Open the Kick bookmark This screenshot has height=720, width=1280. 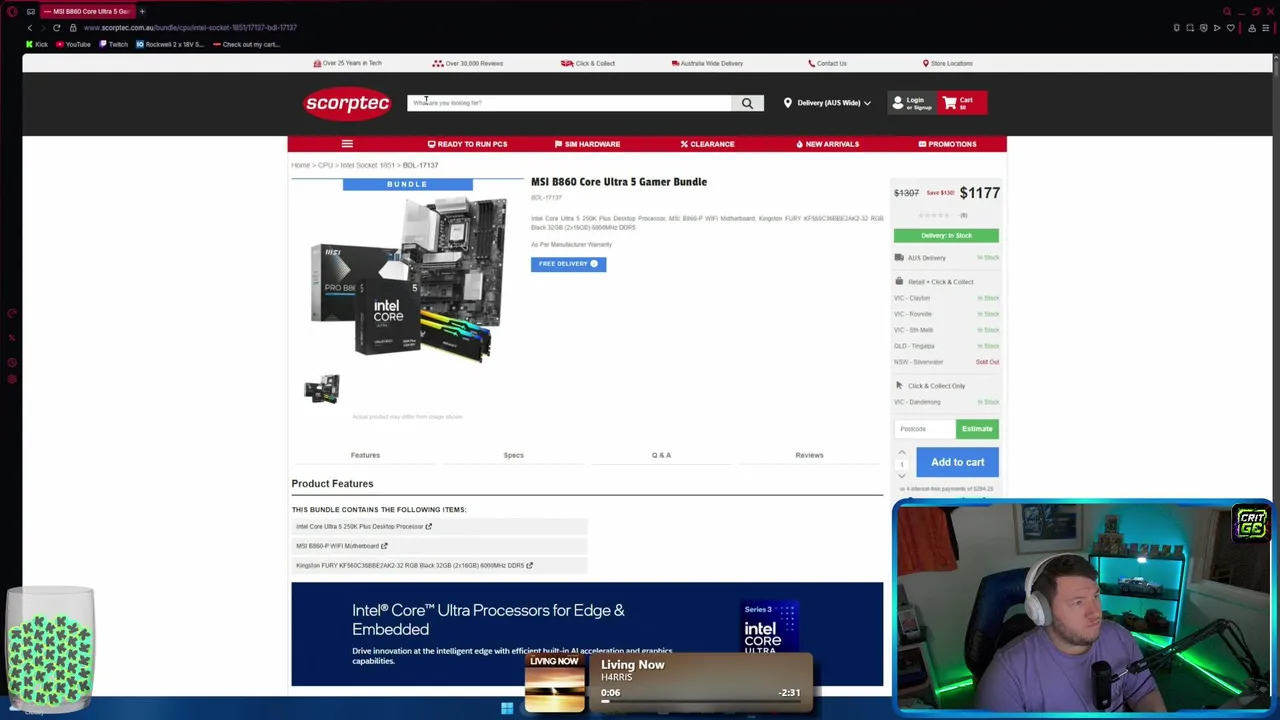point(37,44)
